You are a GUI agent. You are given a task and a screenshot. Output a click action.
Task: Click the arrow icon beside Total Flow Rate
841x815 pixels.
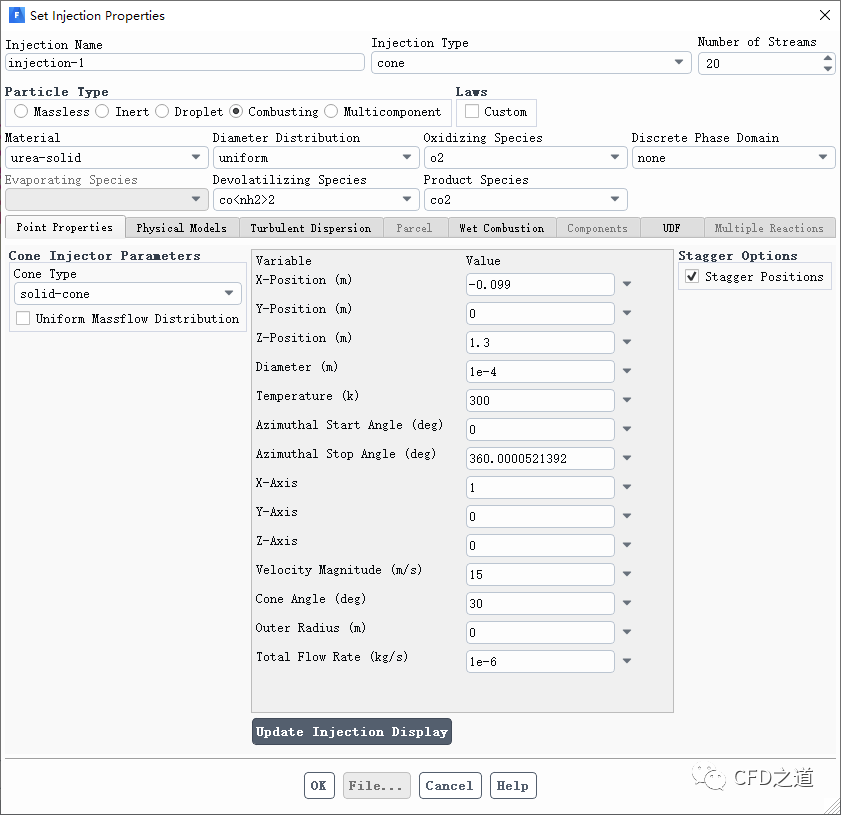click(627, 662)
